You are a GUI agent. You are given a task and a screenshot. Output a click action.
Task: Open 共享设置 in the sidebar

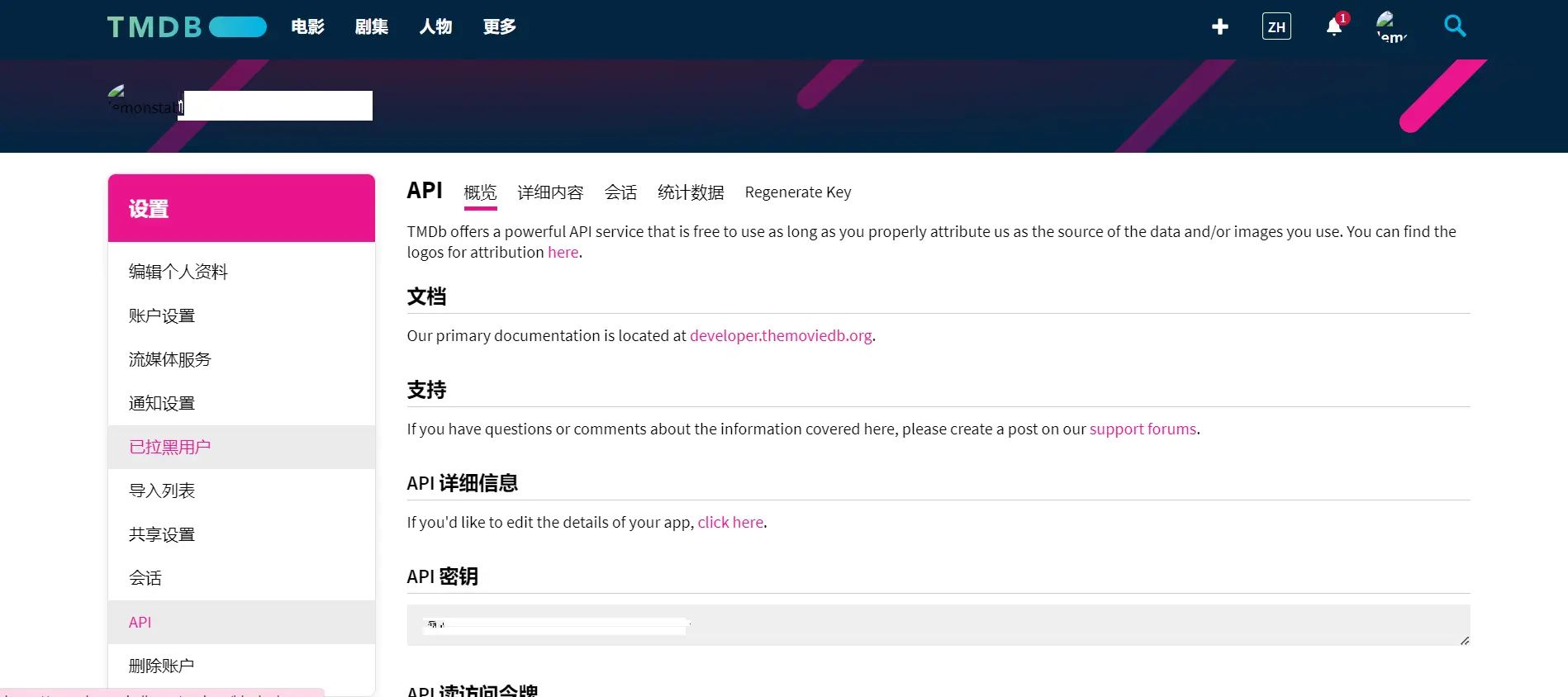click(x=241, y=534)
